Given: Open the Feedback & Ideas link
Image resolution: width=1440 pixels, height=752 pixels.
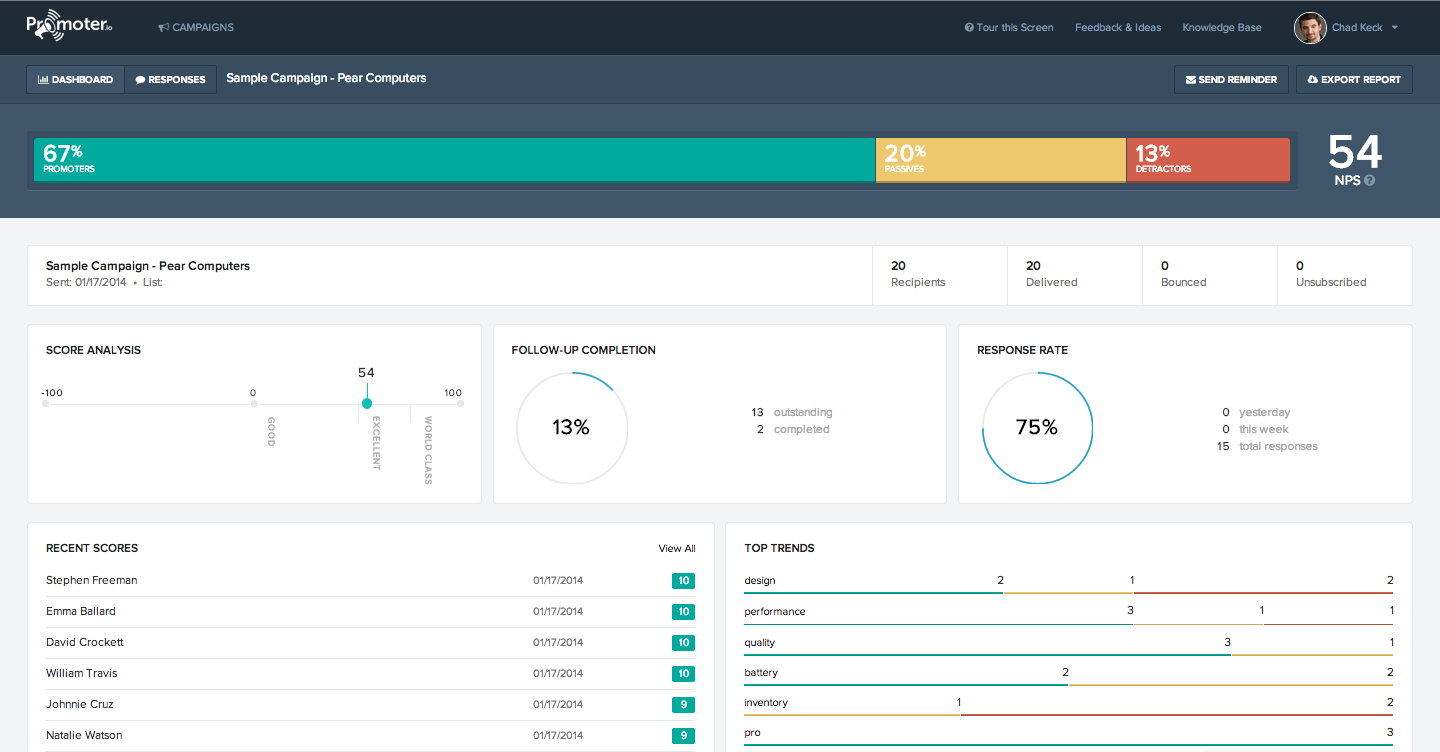Looking at the screenshot, I should coord(1118,28).
